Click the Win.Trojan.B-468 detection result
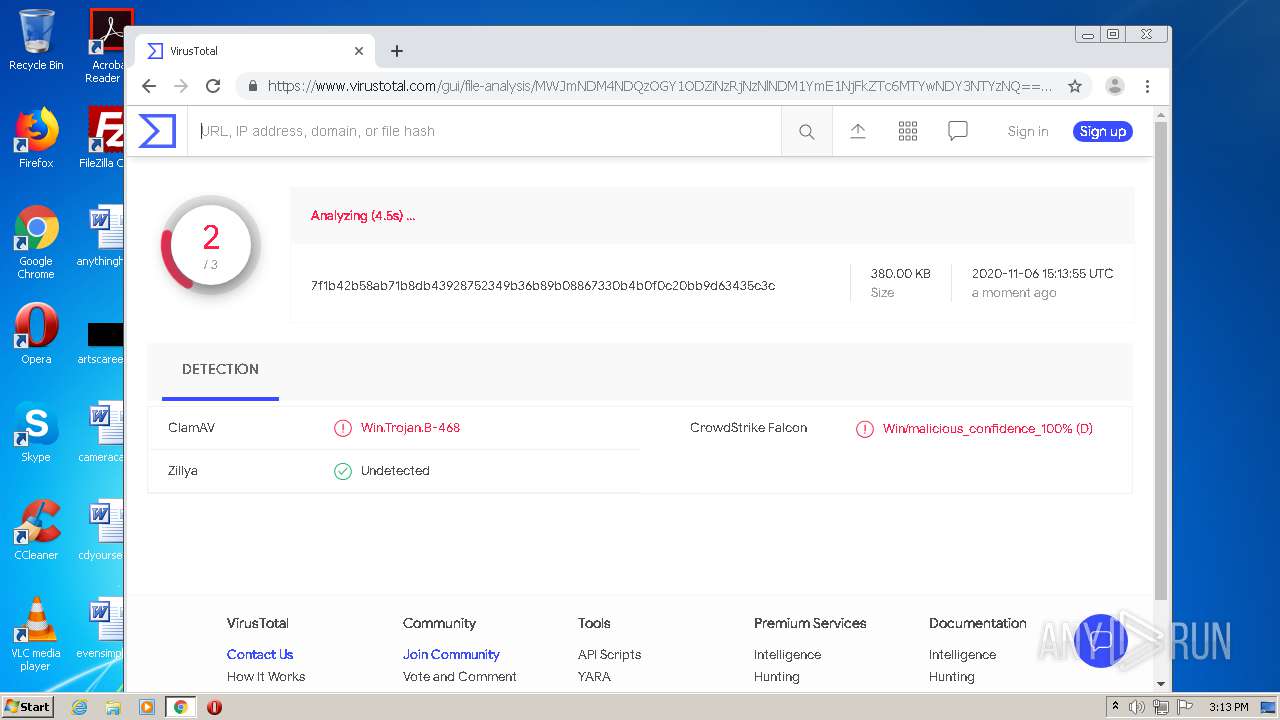 410,428
